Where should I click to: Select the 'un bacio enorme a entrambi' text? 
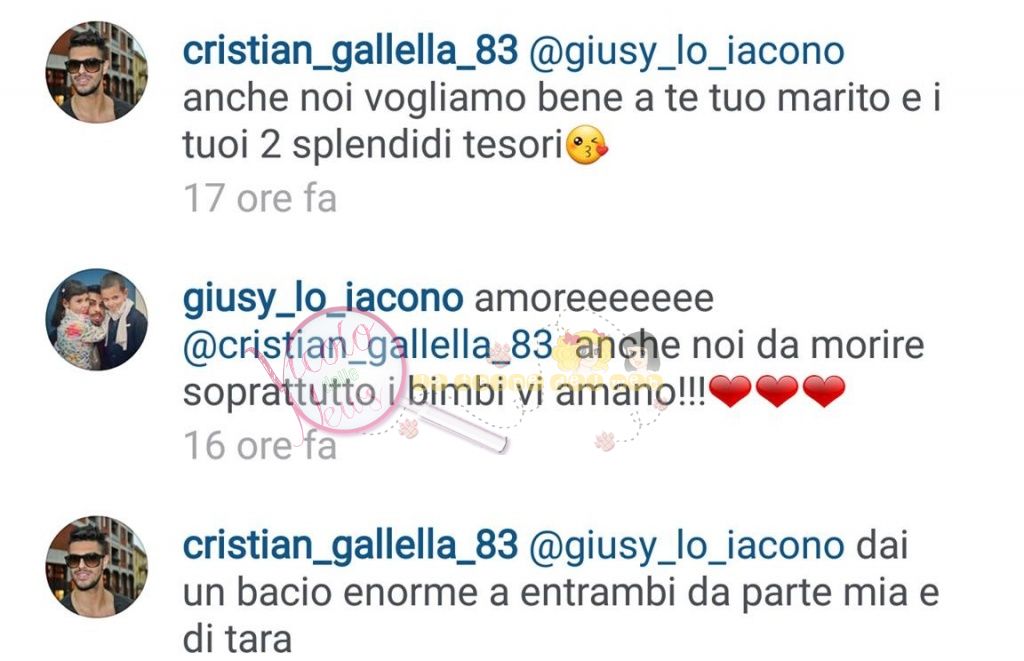(x=428, y=593)
